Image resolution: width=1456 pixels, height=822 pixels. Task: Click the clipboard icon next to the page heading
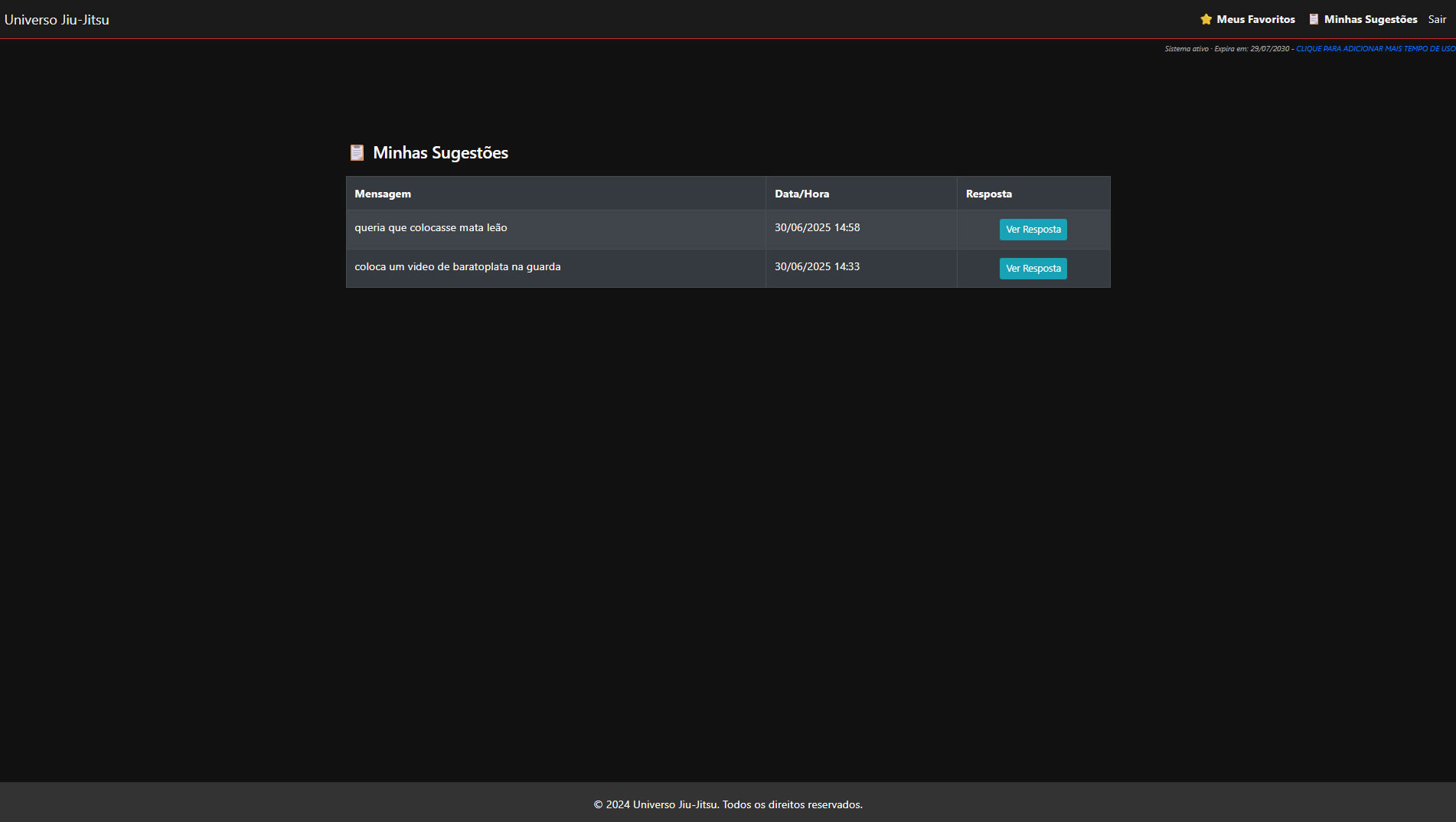(x=357, y=152)
